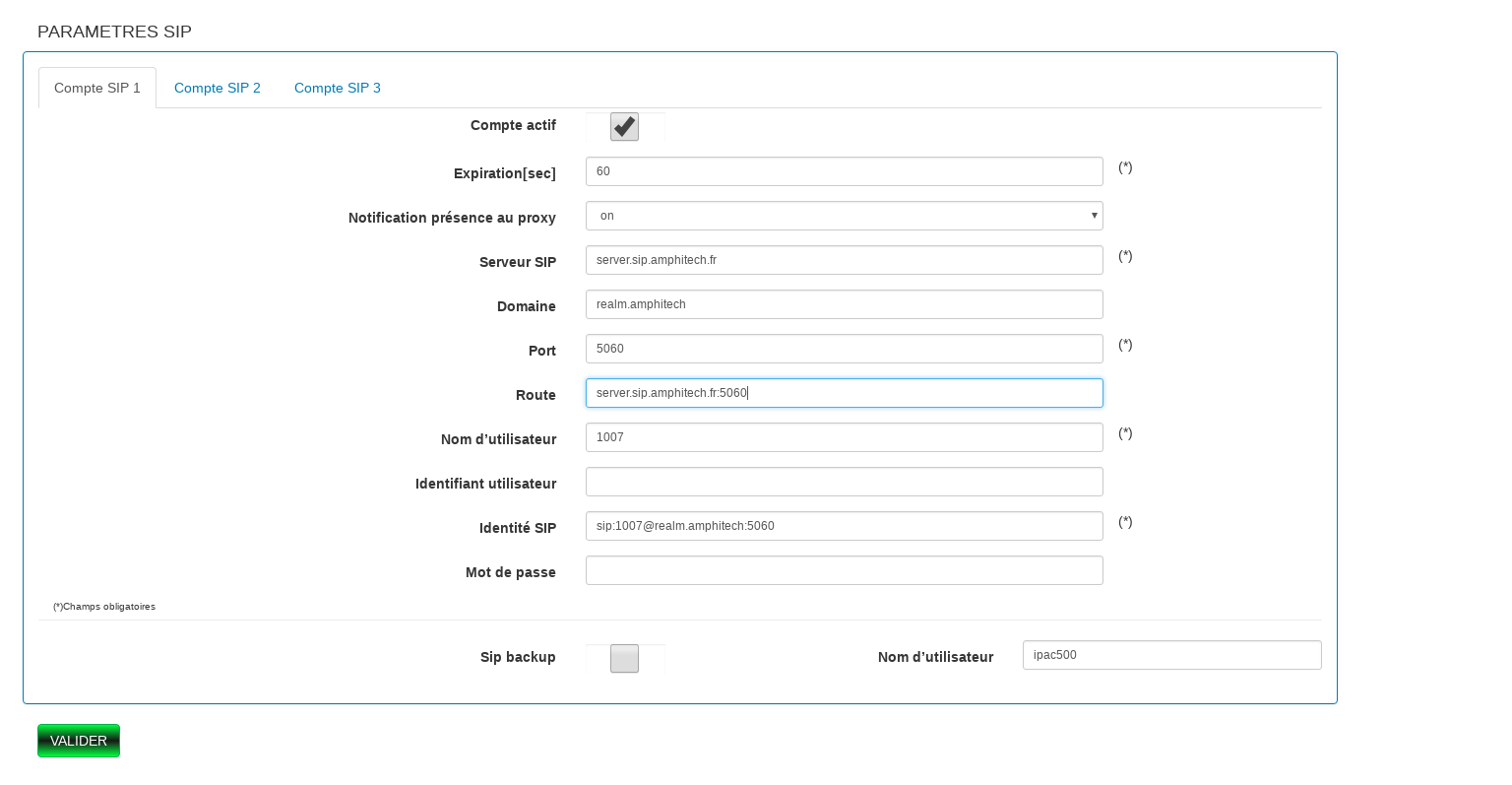Uncheck the Compte actif checkbox
The width and height of the screenshot is (1512, 785).
click(624, 127)
